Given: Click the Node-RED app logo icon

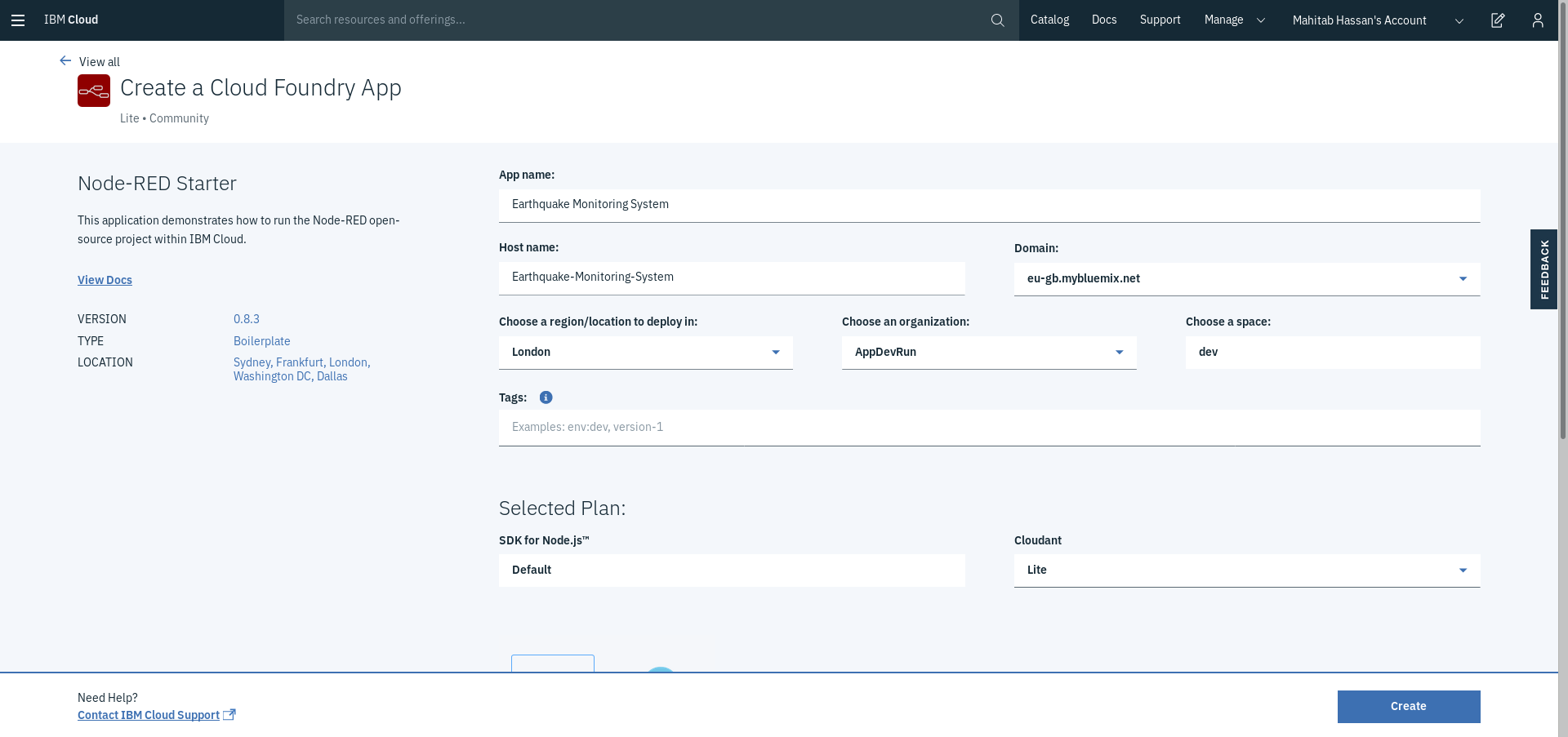Looking at the screenshot, I should click(x=94, y=91).
